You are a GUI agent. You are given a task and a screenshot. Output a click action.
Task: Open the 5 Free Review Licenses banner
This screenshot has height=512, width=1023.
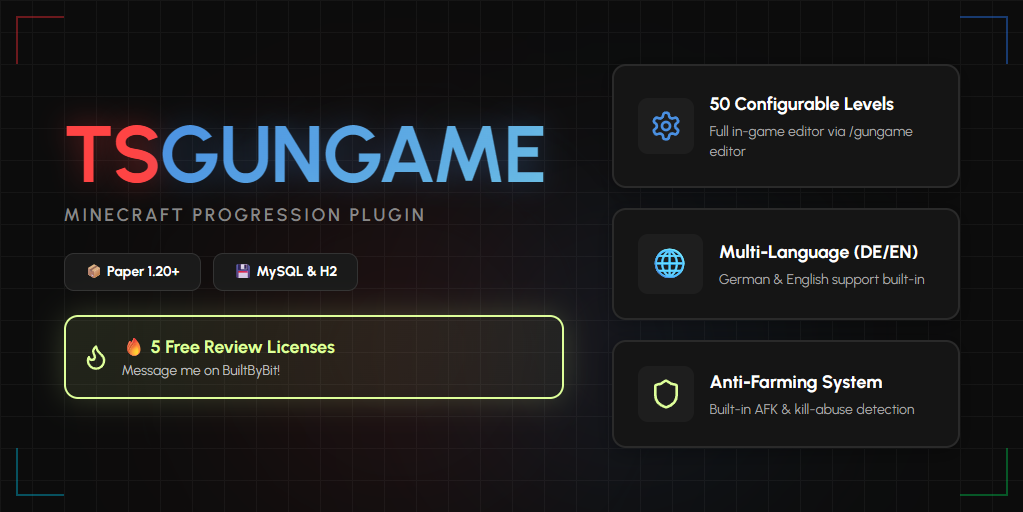point(314,357)
